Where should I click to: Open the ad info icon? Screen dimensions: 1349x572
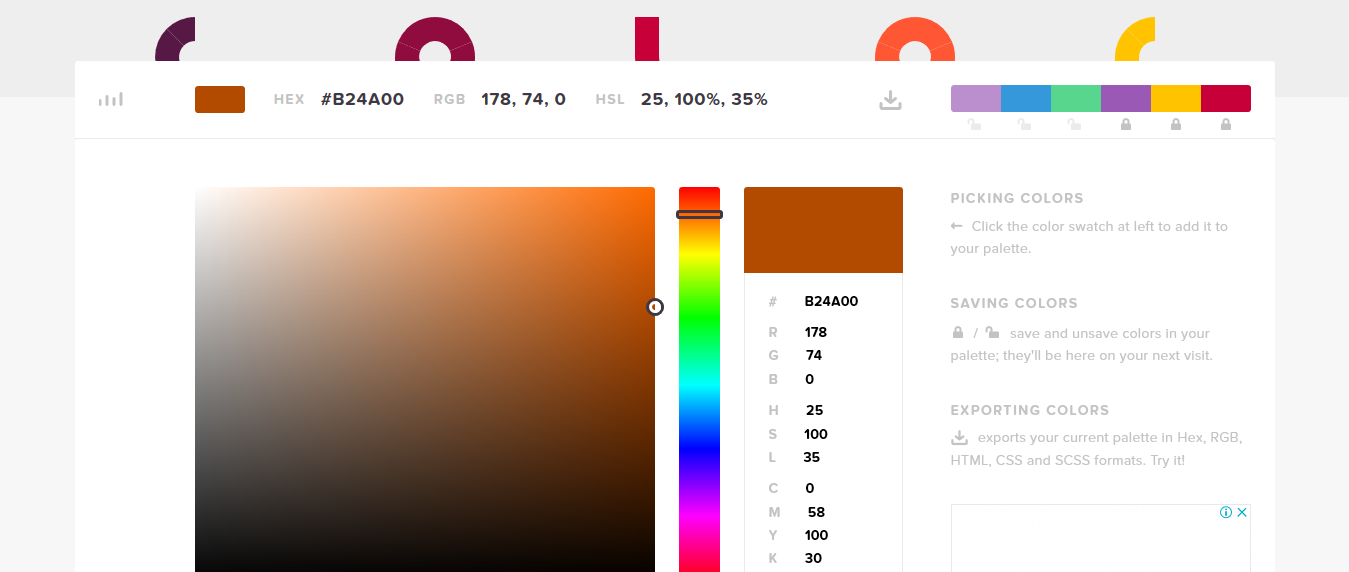[1225, 512]
